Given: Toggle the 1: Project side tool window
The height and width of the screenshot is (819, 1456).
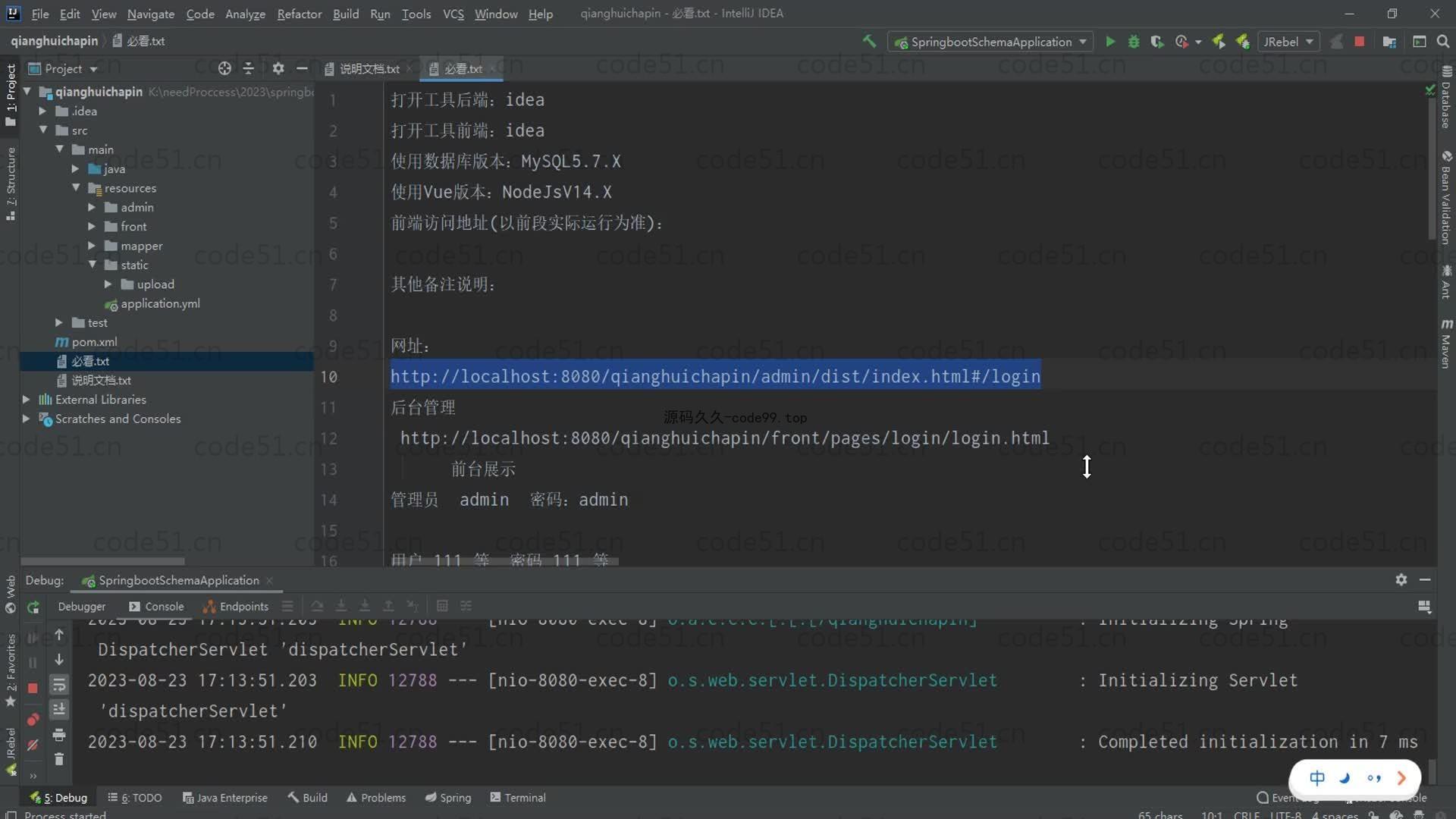Looking at the screenshot, I should pos(11,95).
